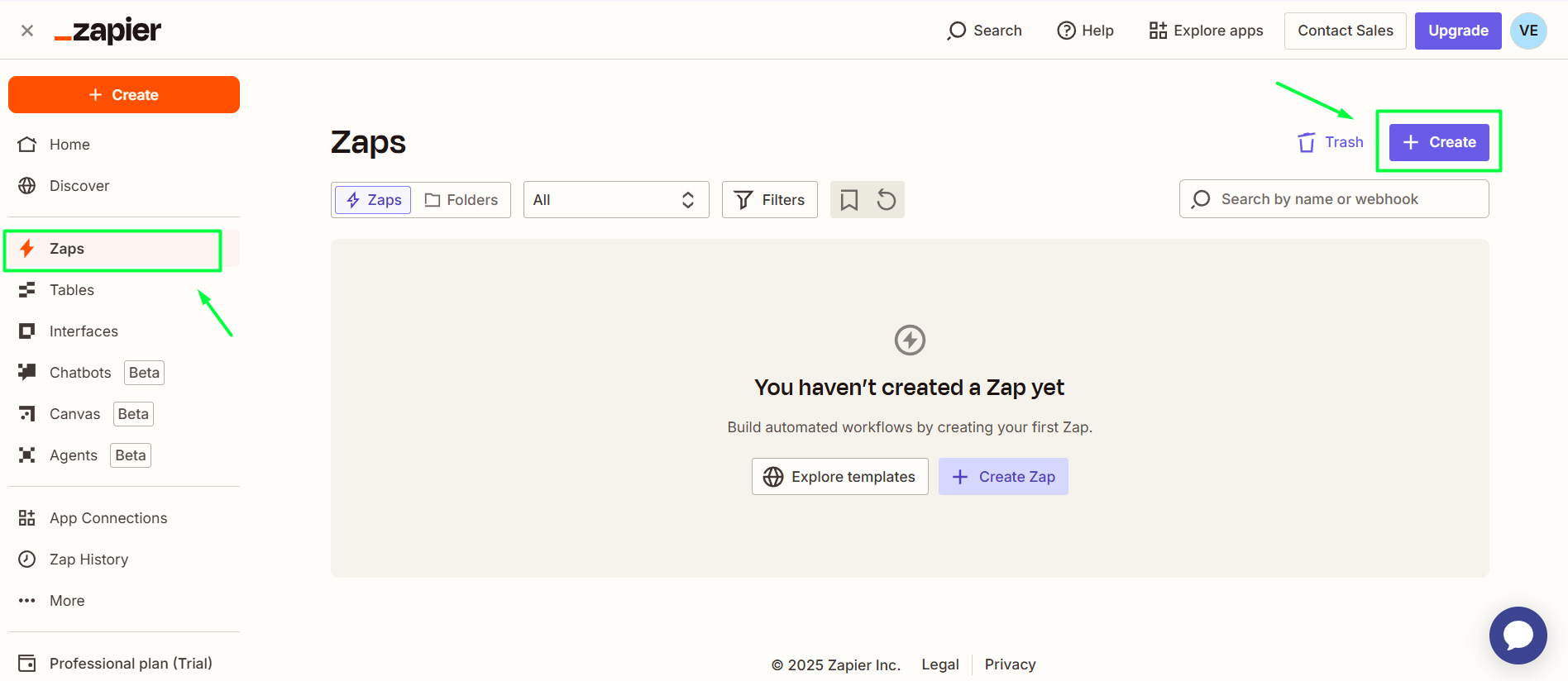The height and width of the screenshot is (681, 1568).
Task: Open the Filters button
Action: [770, 200]
